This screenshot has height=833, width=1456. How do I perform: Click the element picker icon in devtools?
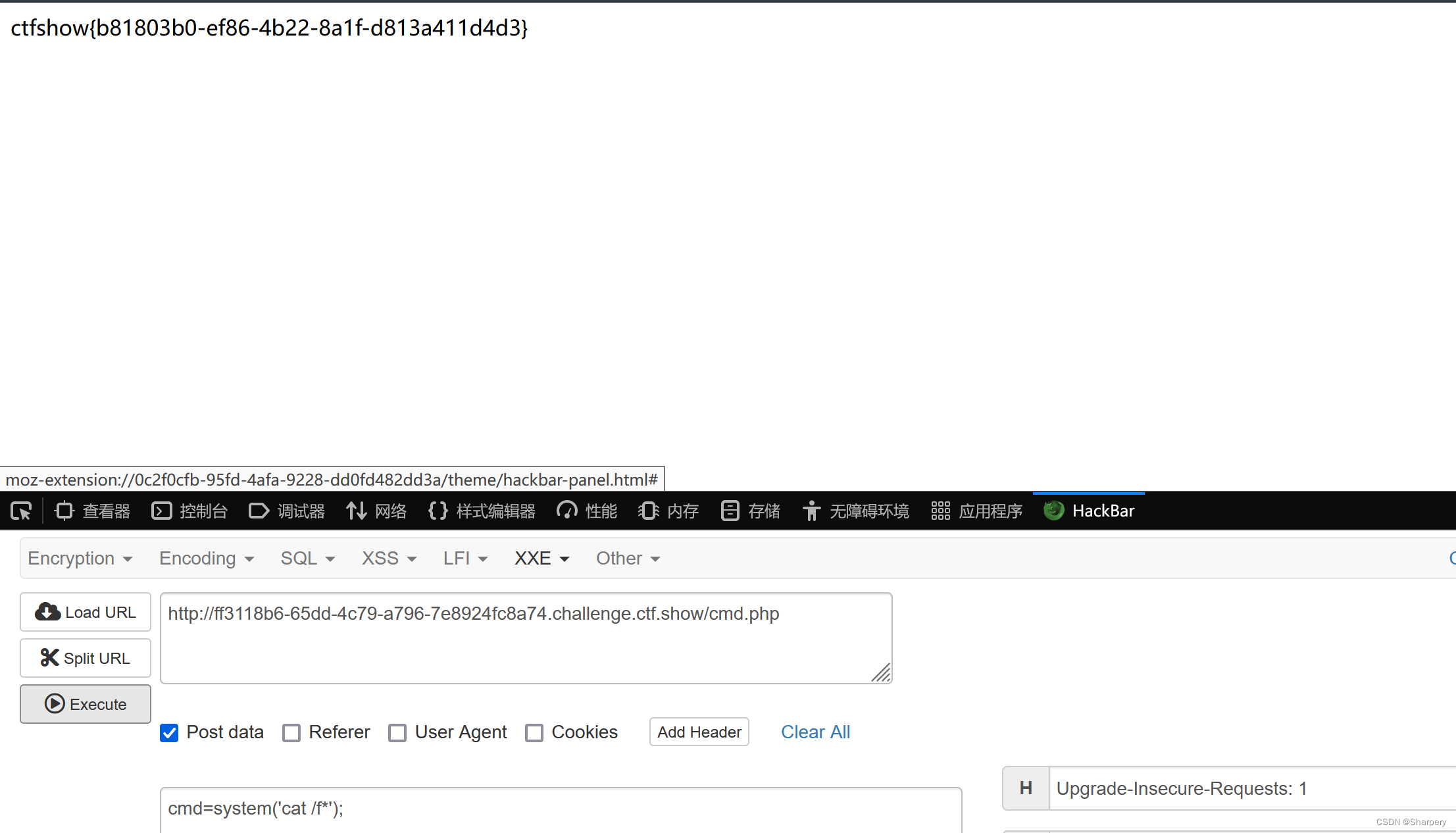(21, 511)
